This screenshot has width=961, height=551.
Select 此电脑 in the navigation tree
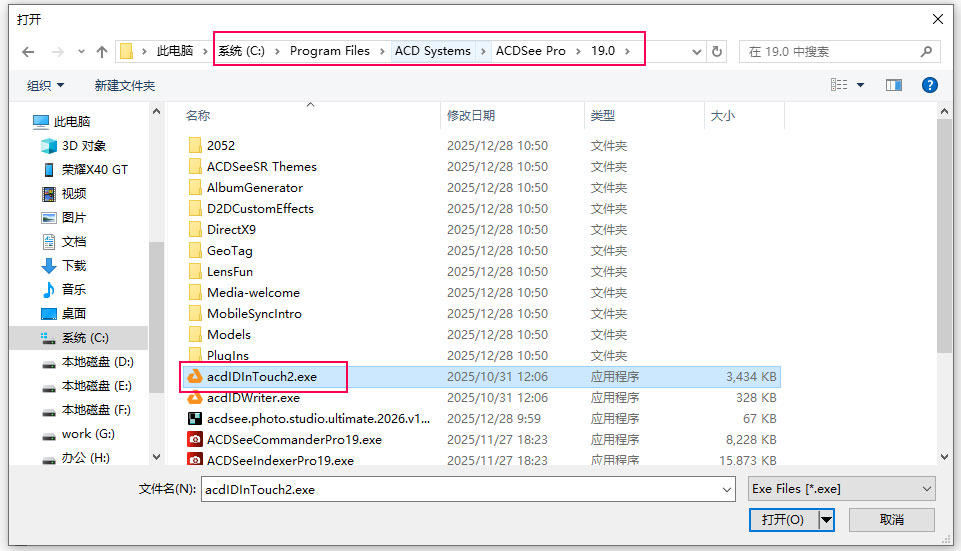tap(72, 121)
